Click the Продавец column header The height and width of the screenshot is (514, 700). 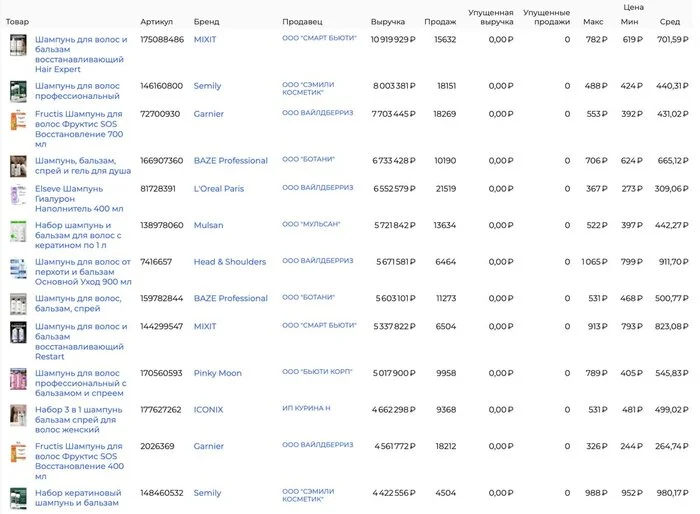click(x=304, y=21)
